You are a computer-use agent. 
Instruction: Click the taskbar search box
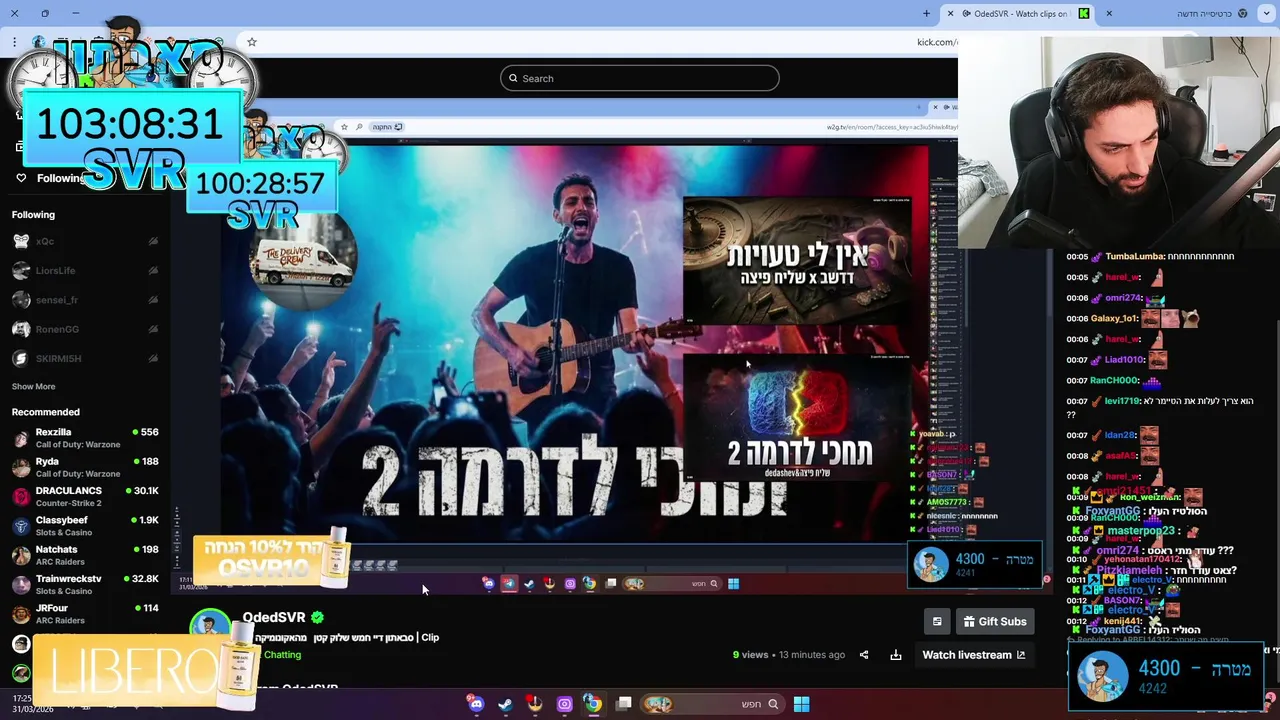pos(714,704)
